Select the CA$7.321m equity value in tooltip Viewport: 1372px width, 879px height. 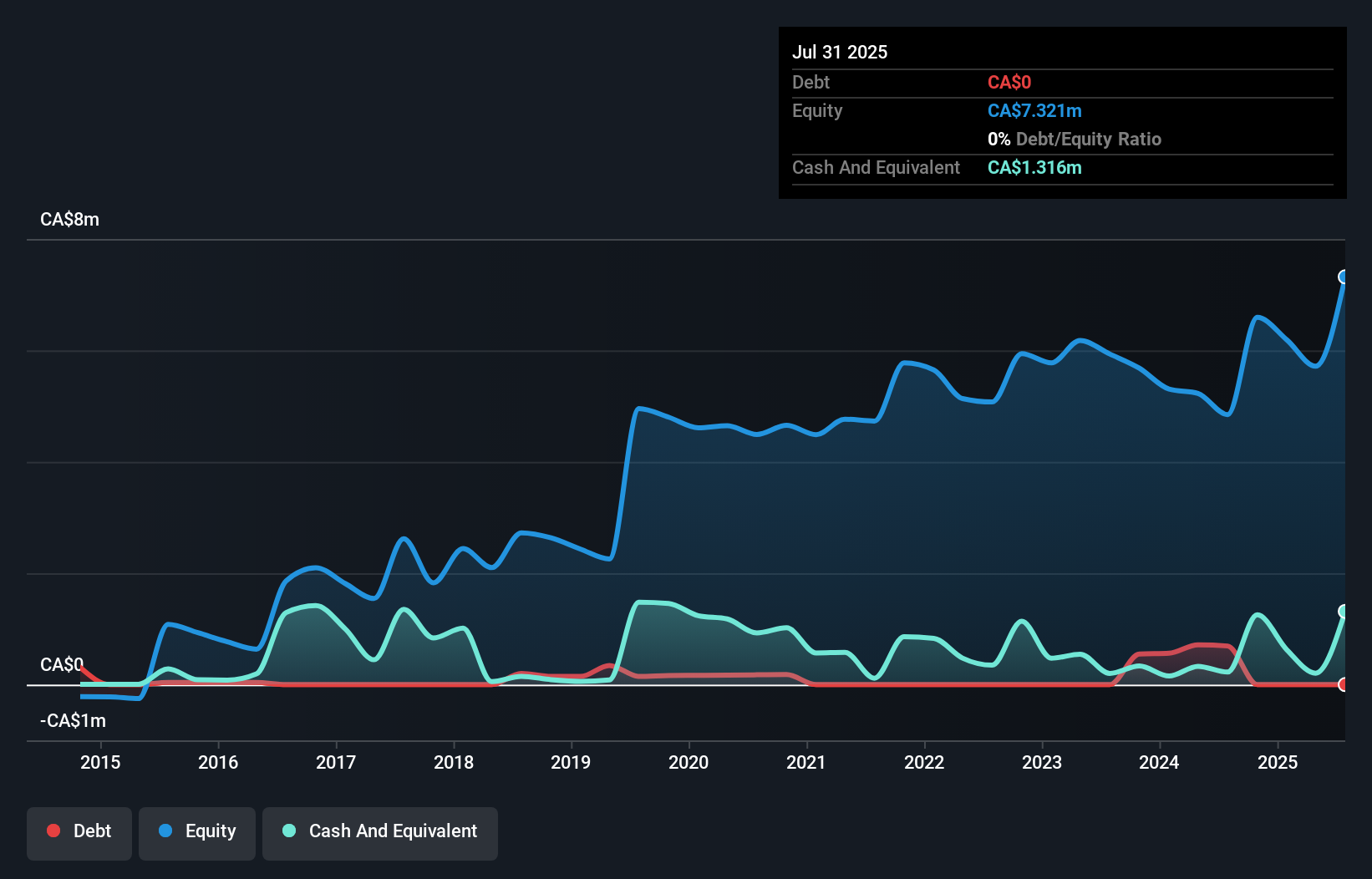pyautogui.click(x=1034, y=111)
